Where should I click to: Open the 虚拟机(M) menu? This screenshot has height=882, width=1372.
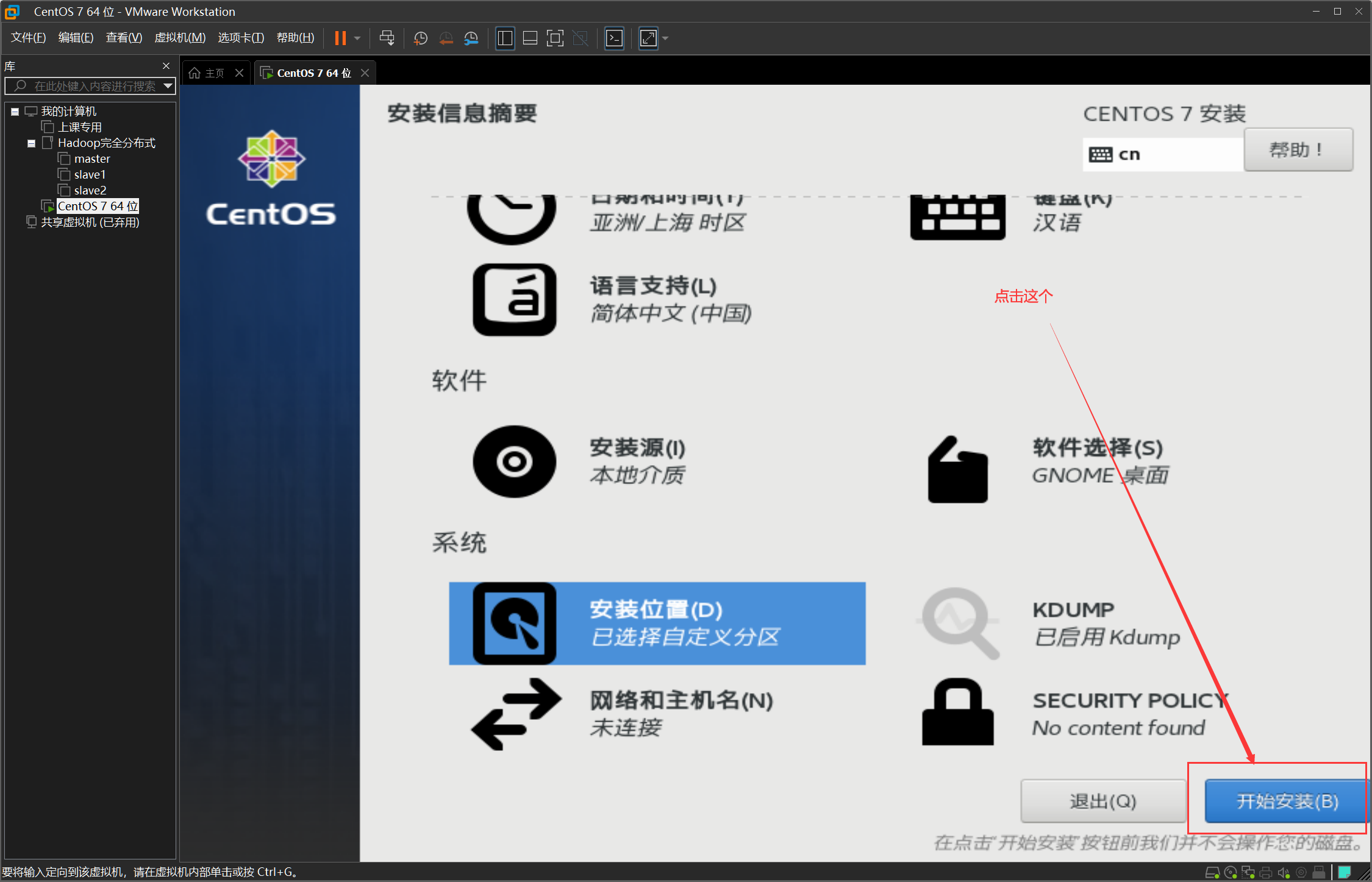(x=180, y=38)
